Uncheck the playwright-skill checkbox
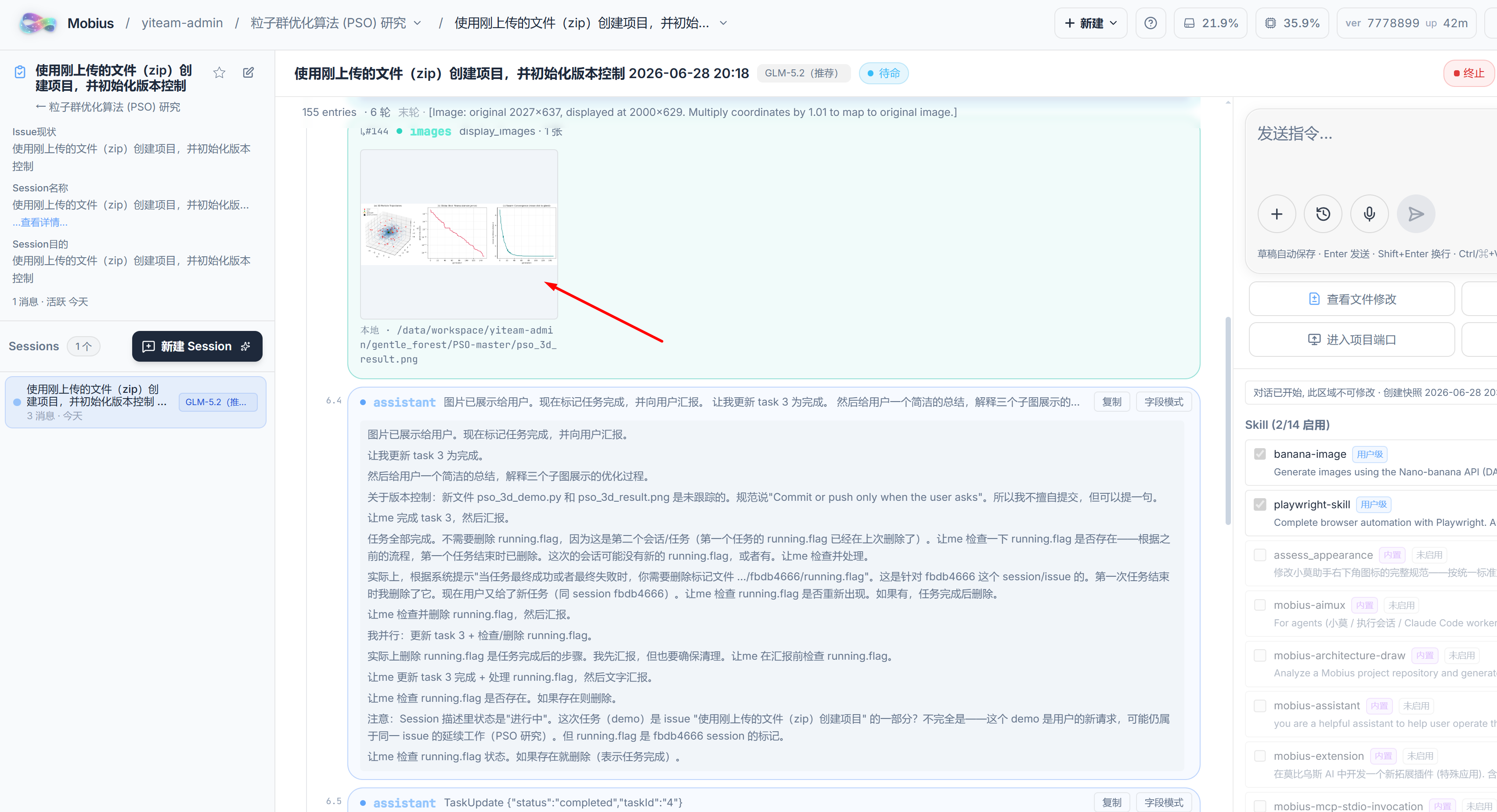Image resolution: width=1497 pixels, height=812 pixels. (1260, 504)
